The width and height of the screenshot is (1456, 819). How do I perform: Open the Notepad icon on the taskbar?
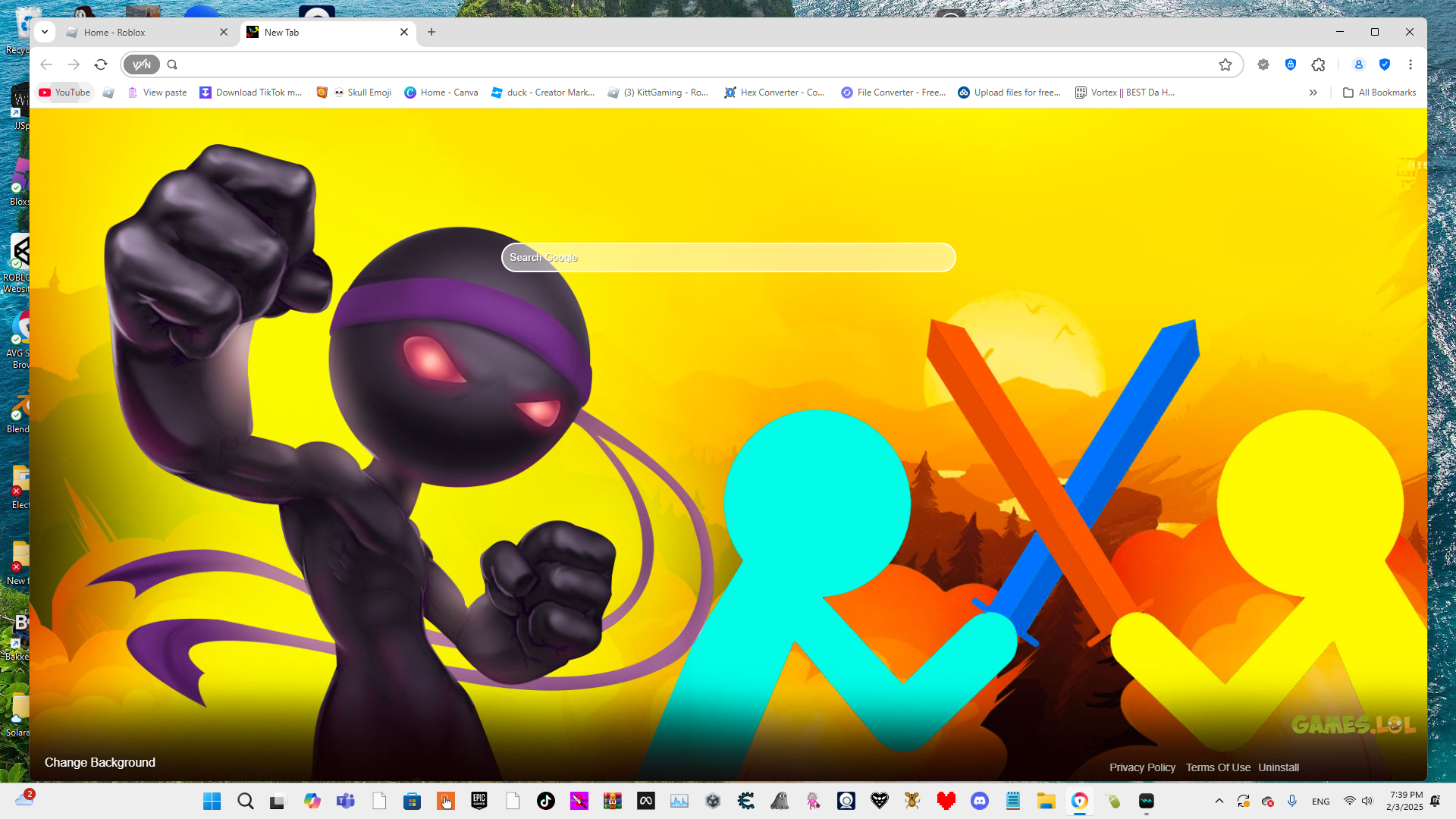(1013, 801)
